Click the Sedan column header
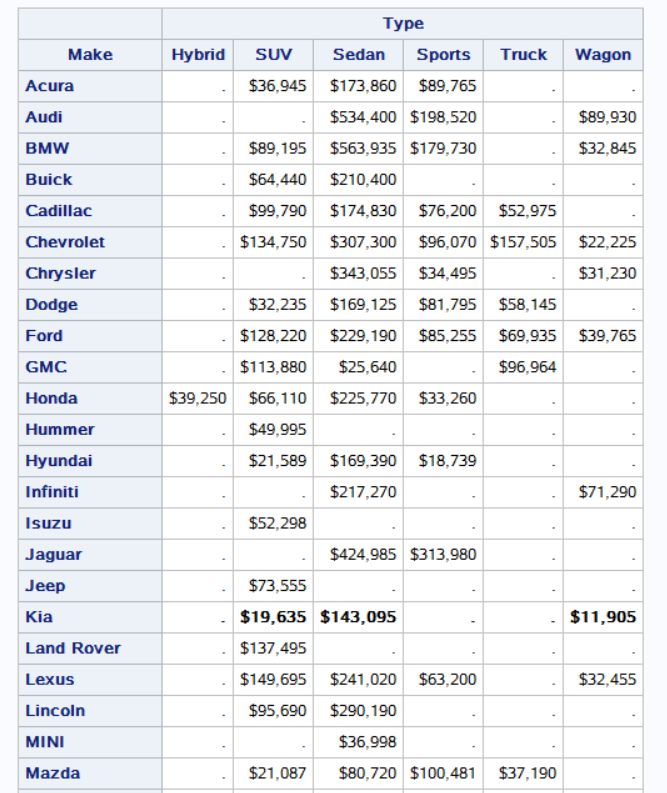Viewport: 667px width, 793px height. point(358,54)
